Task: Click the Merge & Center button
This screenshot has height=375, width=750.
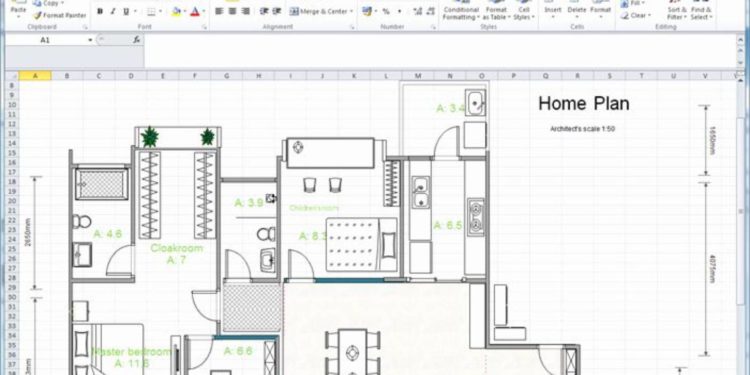Action: pyautogui.click(x=318, y=11)
